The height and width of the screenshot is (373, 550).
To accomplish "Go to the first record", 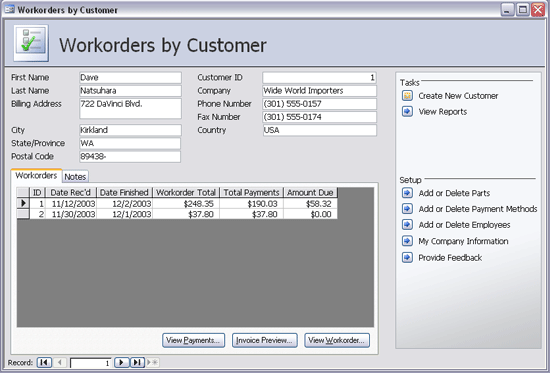I will (44, 362).
